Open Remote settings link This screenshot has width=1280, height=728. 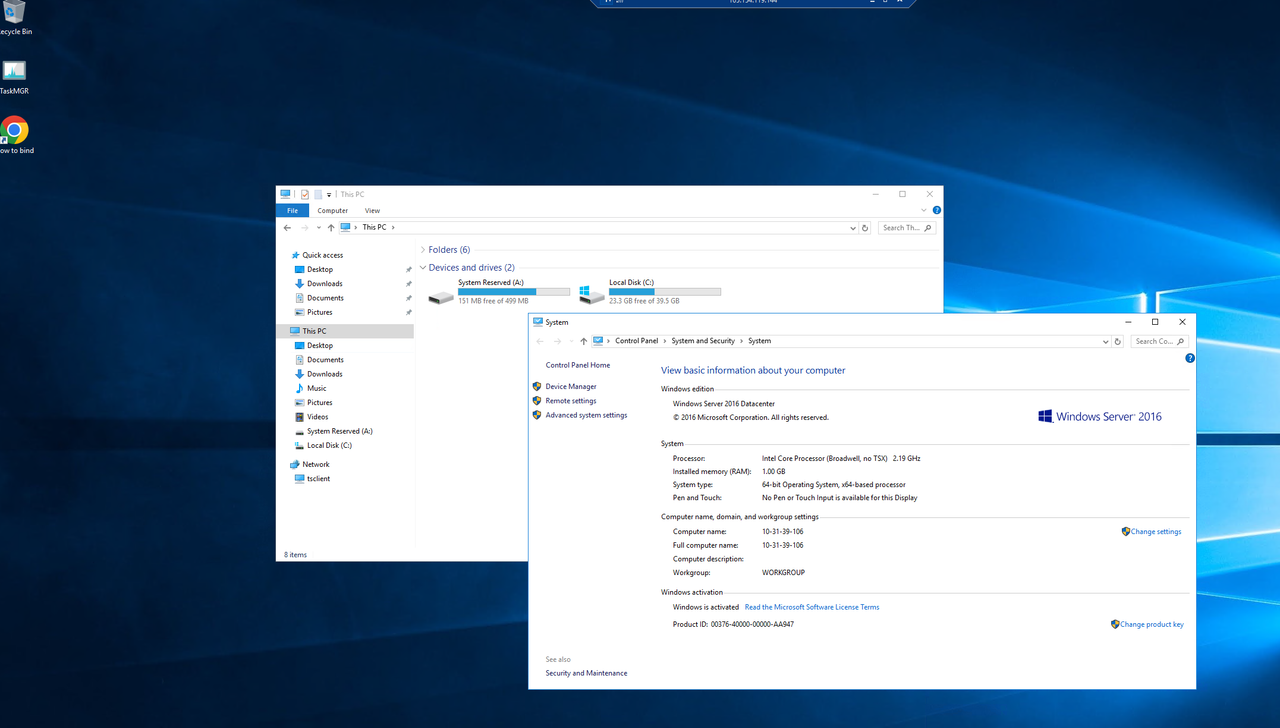pos(571,401)
